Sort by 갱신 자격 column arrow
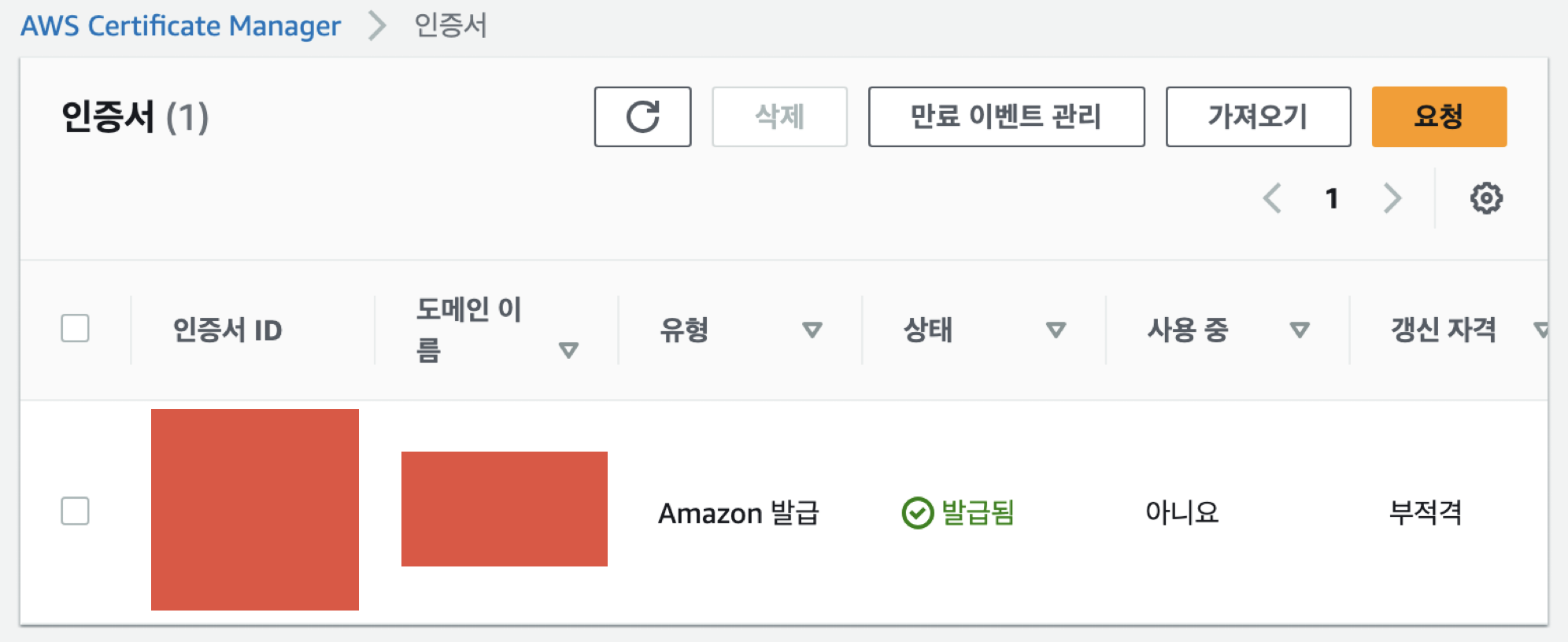 (1541, 330)
